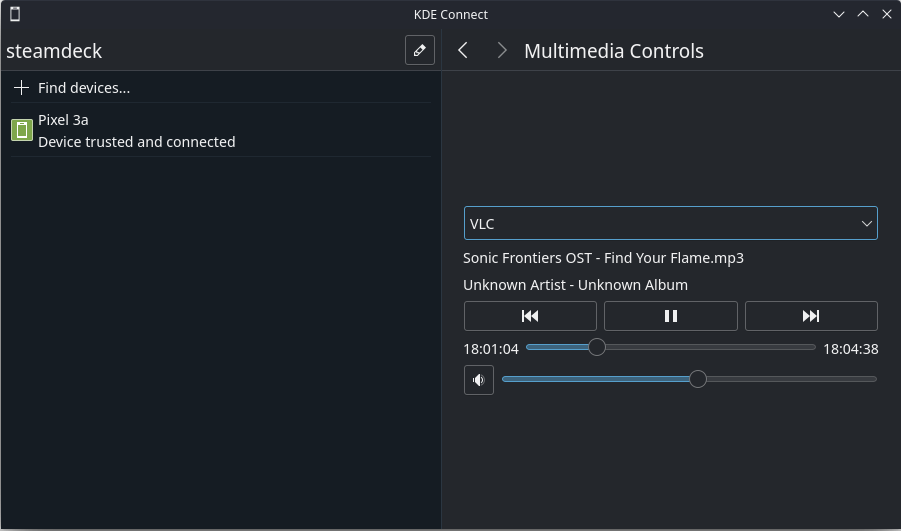Image resolution: width=901 pixels, height=531 pixels.
Task: Click the plus icon beside Find devices
Action: pyautogui.click(x=21, y=88)
